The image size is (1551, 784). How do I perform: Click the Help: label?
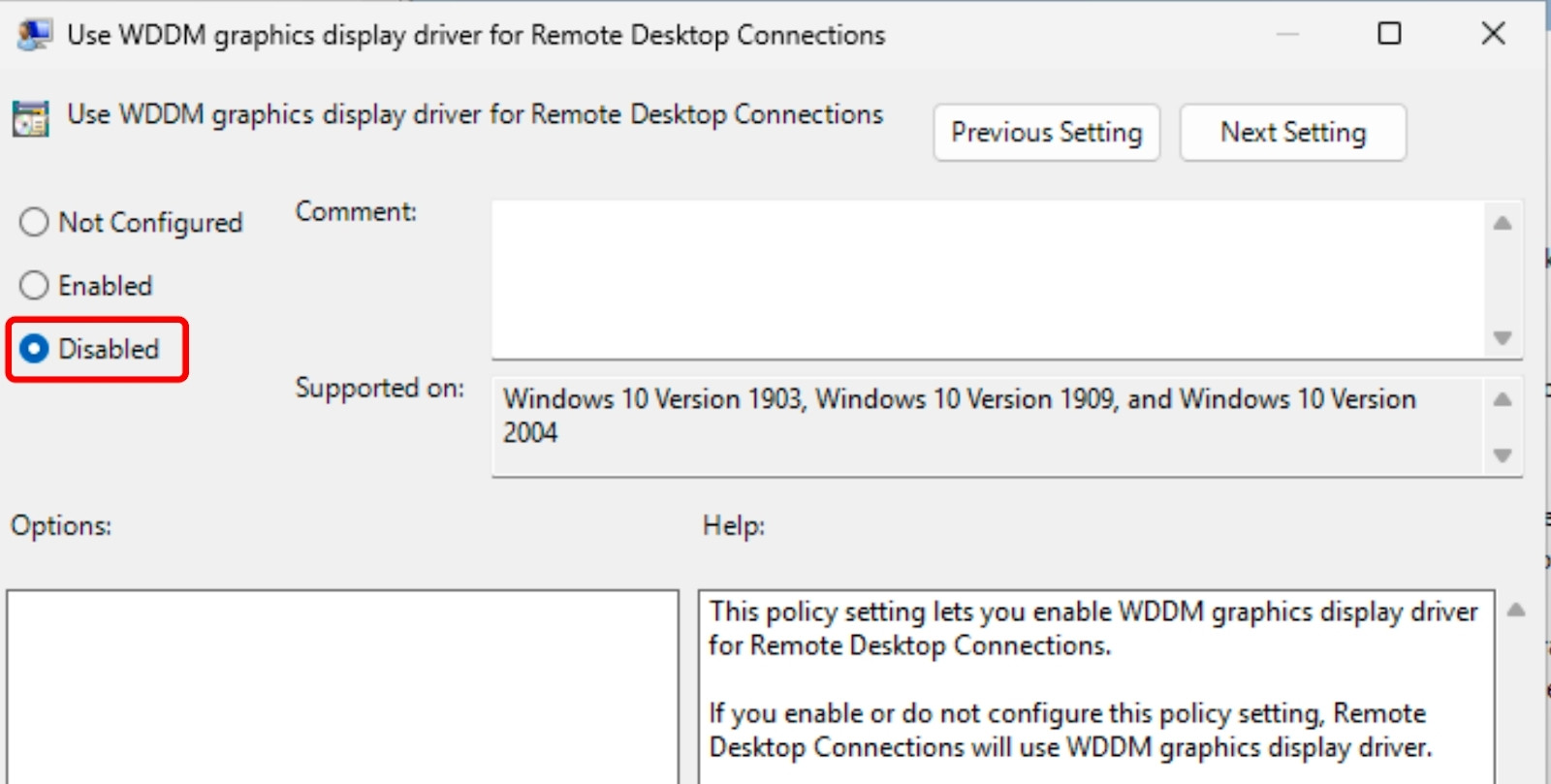tap(734, 526)
